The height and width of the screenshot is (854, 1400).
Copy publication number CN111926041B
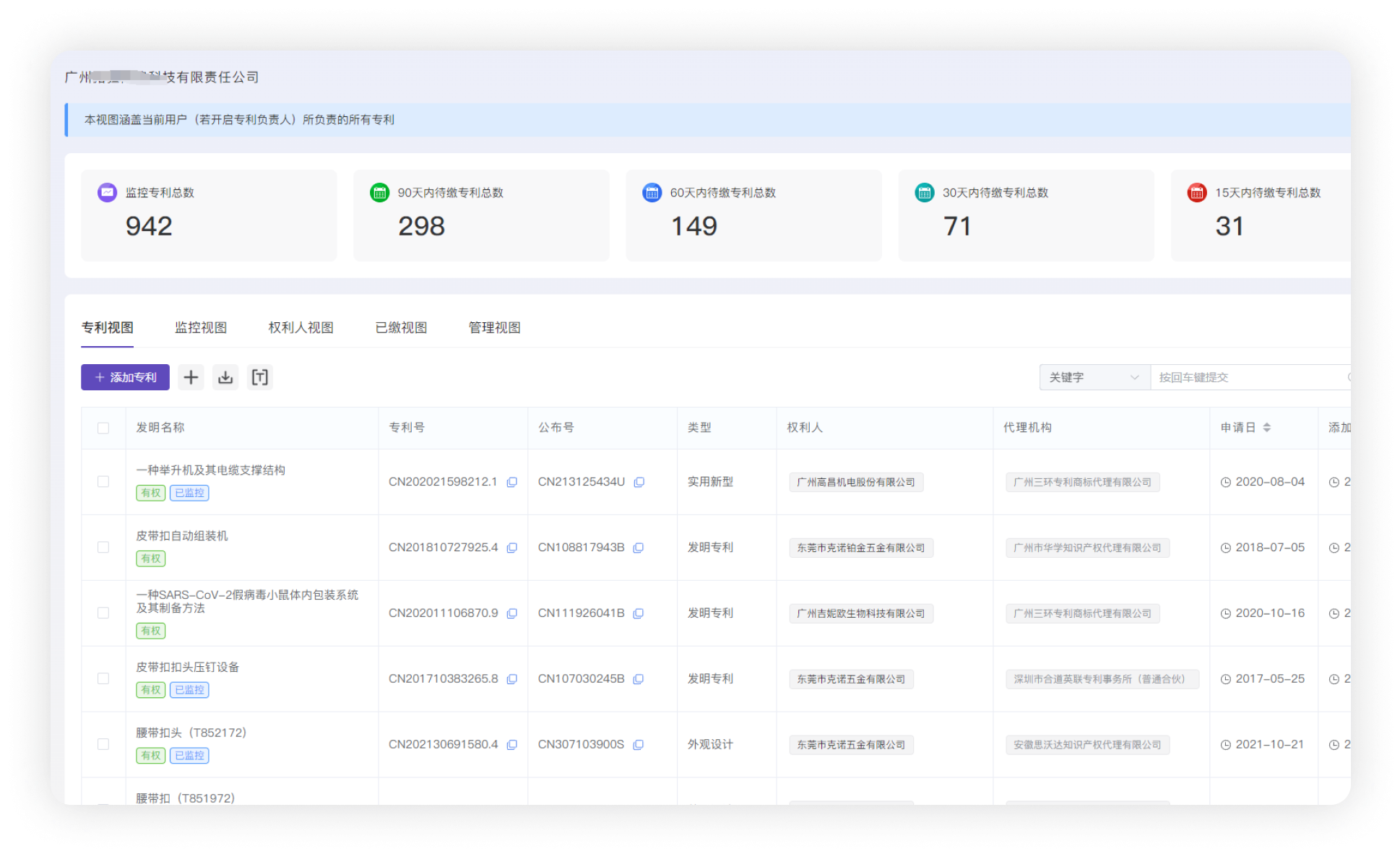(x=638, y=613)
